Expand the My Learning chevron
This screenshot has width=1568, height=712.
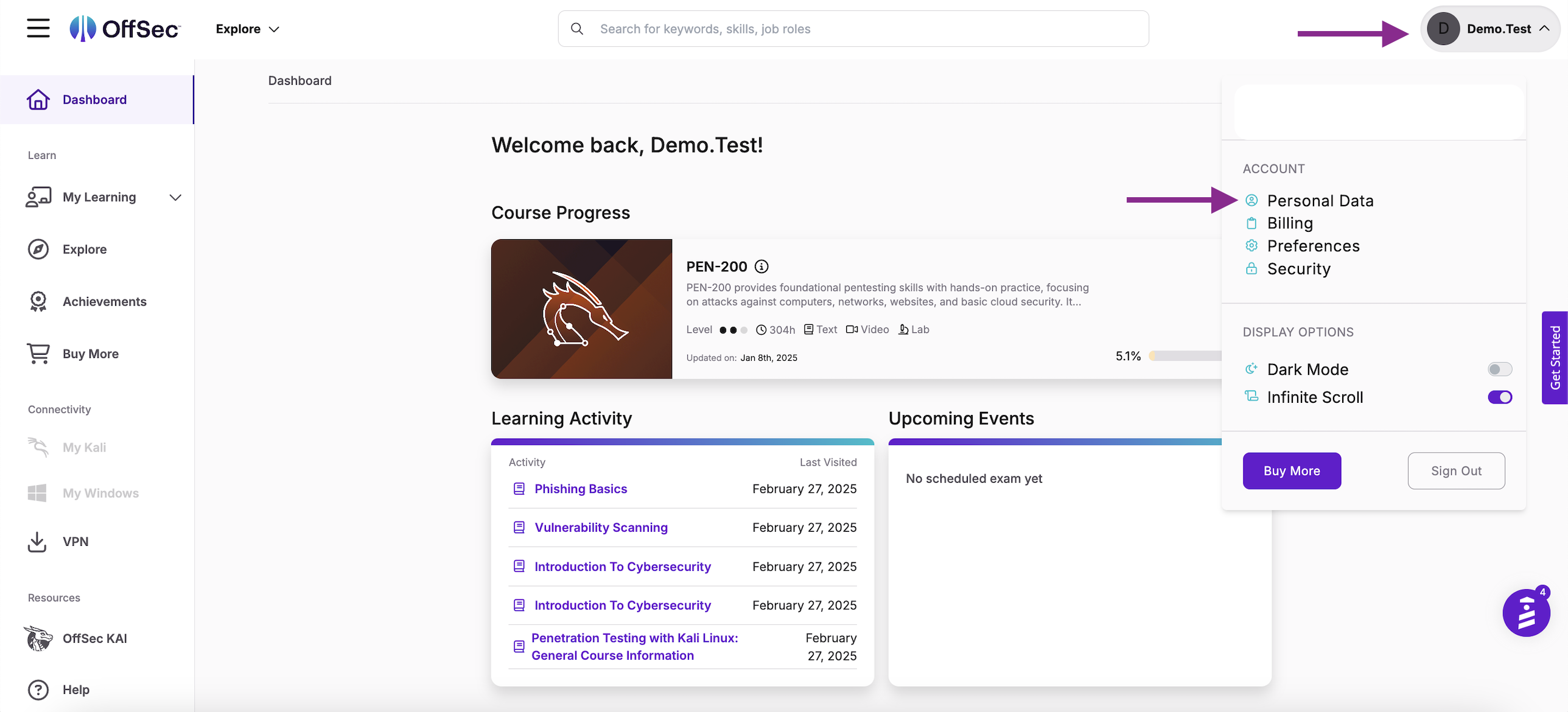[x=175, y=197]
